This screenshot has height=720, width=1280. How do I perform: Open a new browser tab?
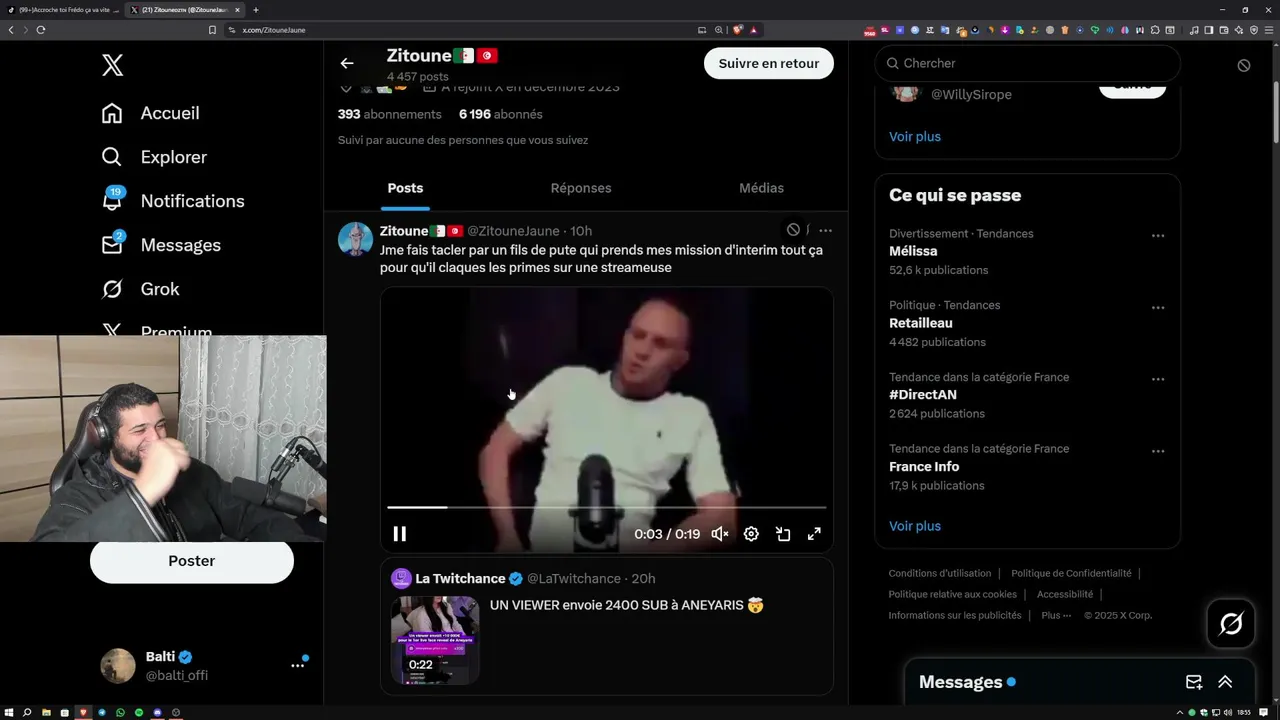coord(256,10)
